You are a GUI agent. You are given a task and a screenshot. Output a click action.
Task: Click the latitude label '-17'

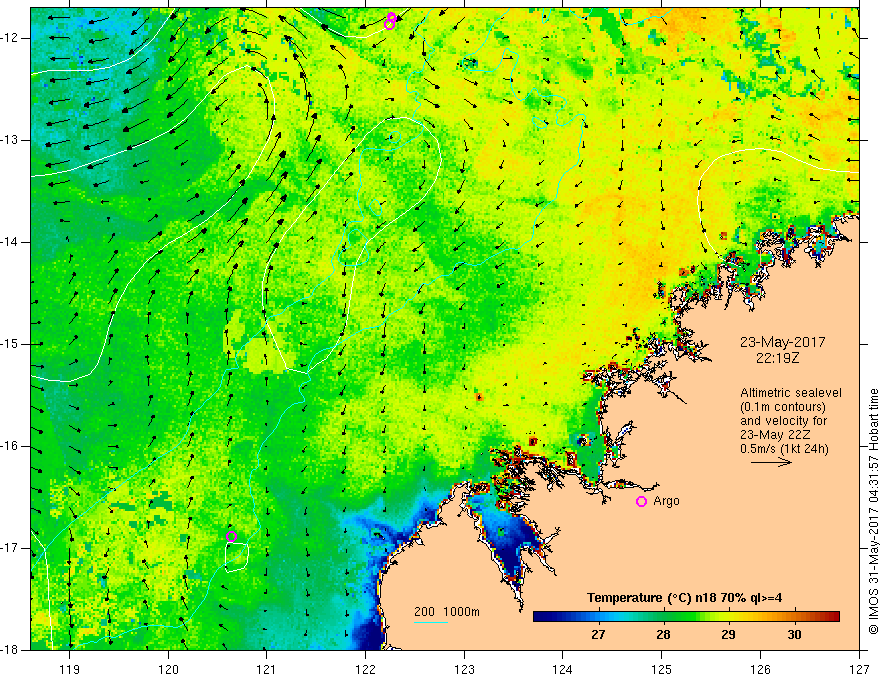(10, 548)
